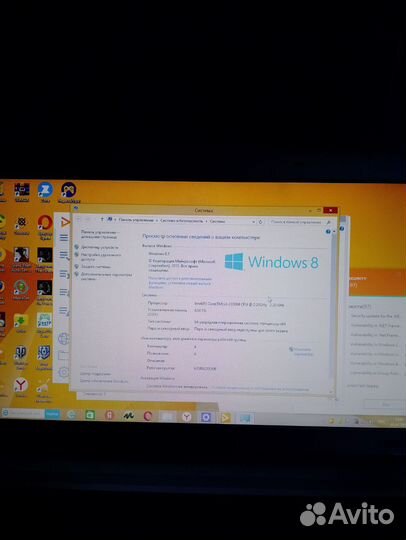Click 'Control Panel' breadcrumb in address bar
406x540 pixels.
coord(136,220)
